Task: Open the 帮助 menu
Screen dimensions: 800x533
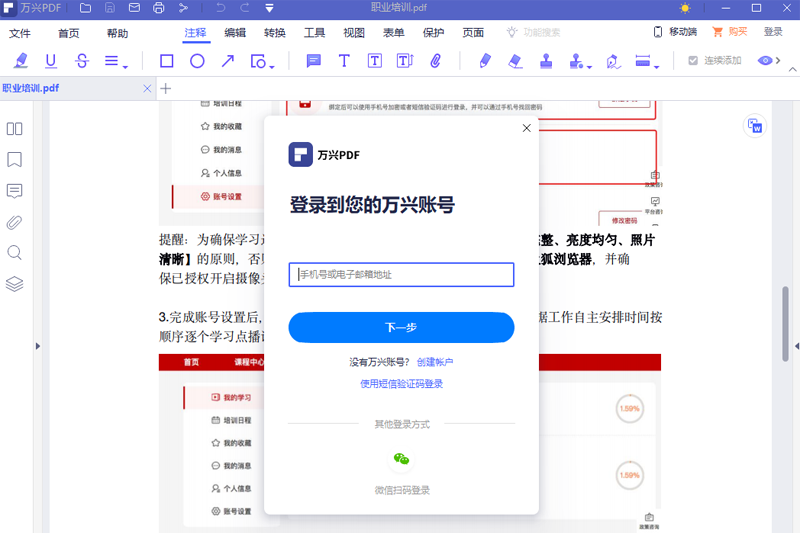Action: 117,33
